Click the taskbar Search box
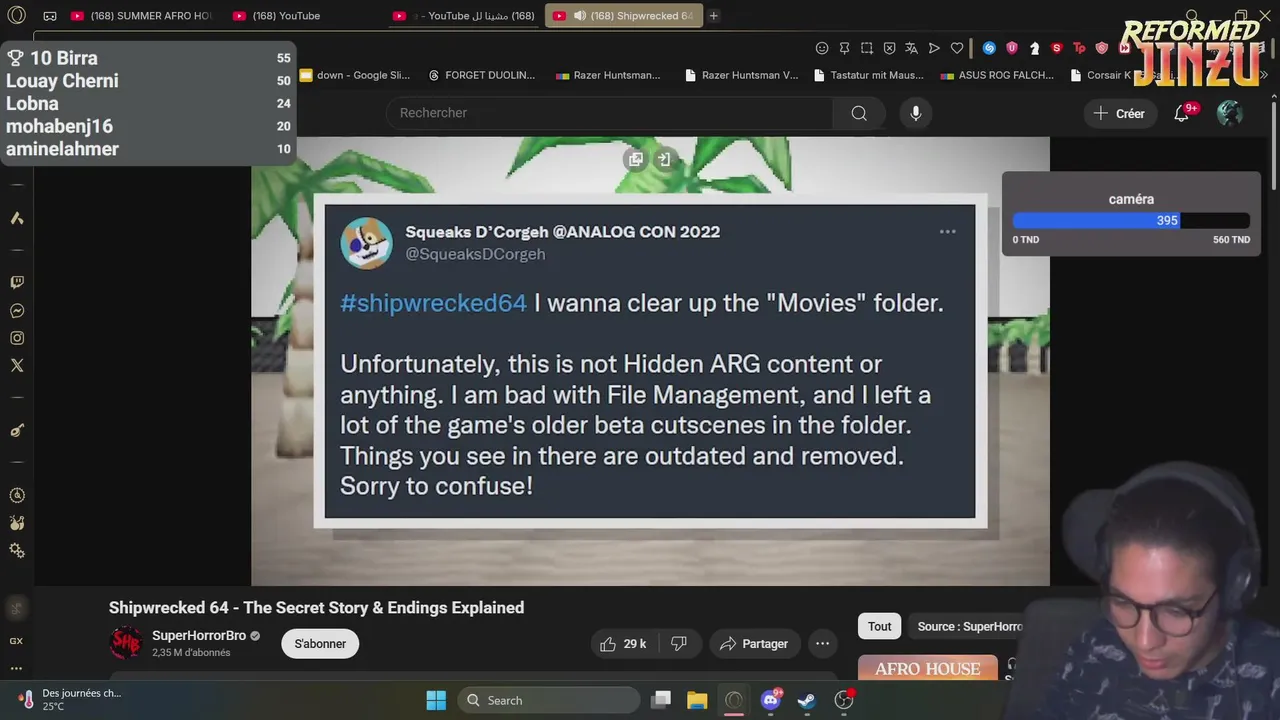 point(549,700)
